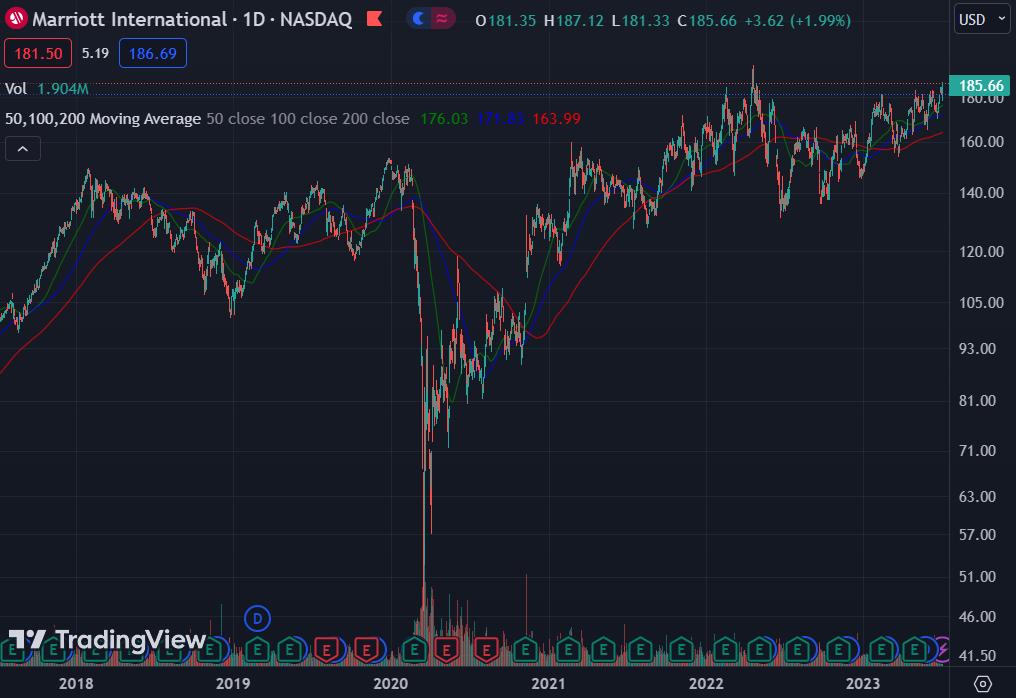Click the first red earnings marker after the 2019 label
This screenshot has width=1016, height=698.
[x=327, y=649]
